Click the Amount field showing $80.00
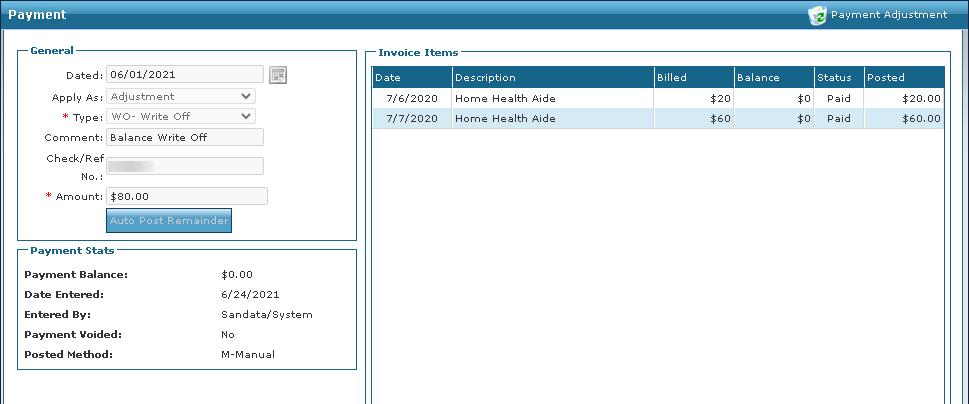Screen dimensions: 969x404 coord(187,196)
